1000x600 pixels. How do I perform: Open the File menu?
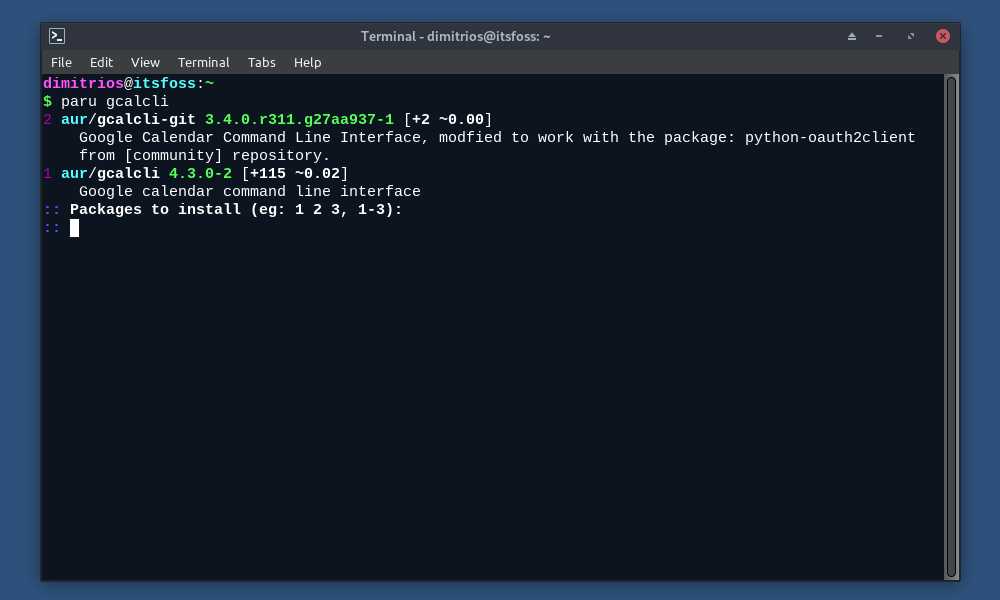(61, 62)
